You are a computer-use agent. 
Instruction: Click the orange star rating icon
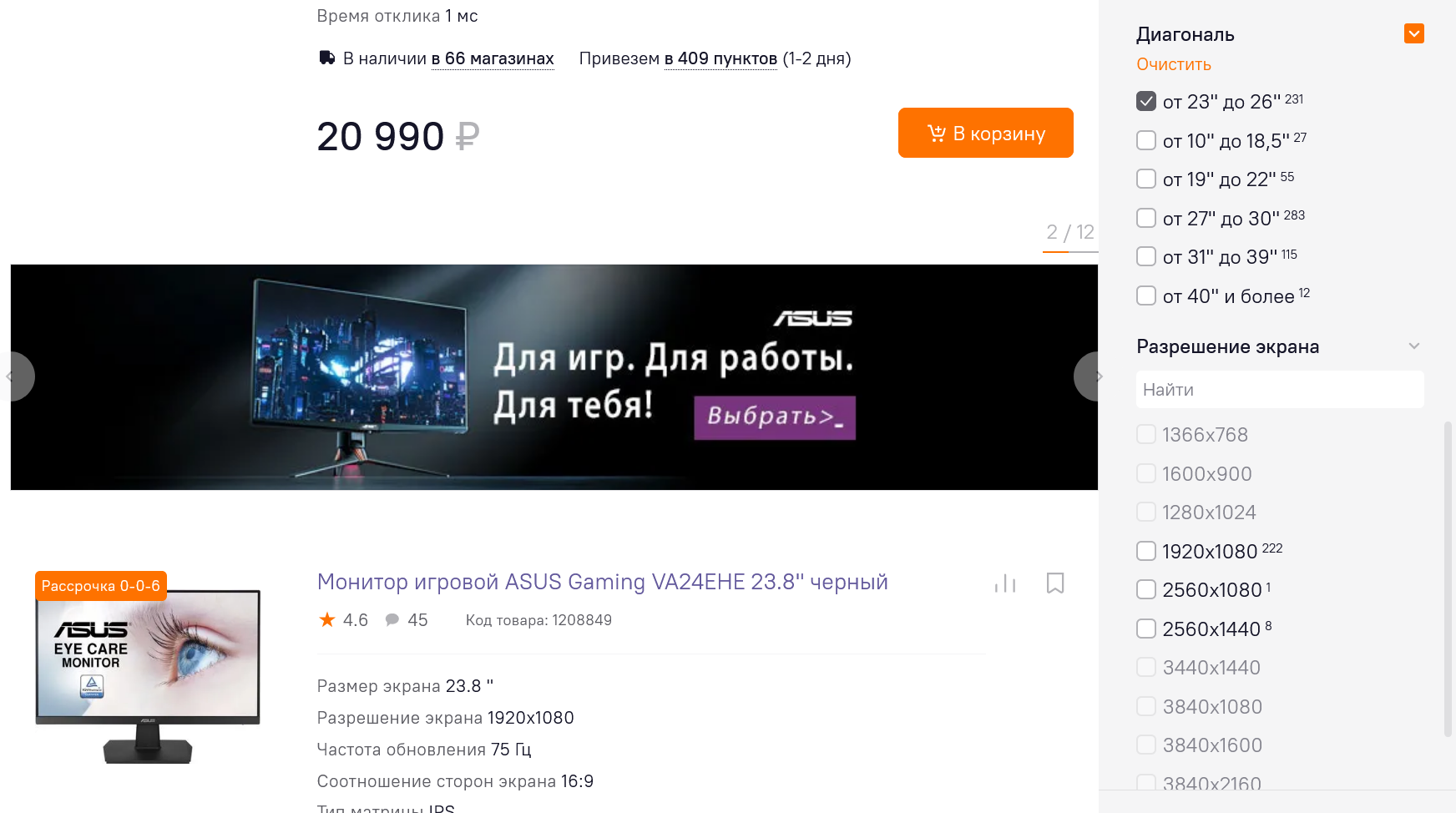[x=327, y=619]
